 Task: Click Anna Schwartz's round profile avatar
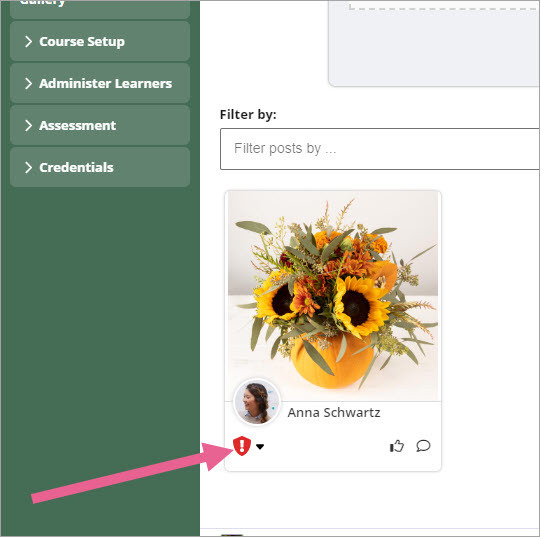coord(257,402)
